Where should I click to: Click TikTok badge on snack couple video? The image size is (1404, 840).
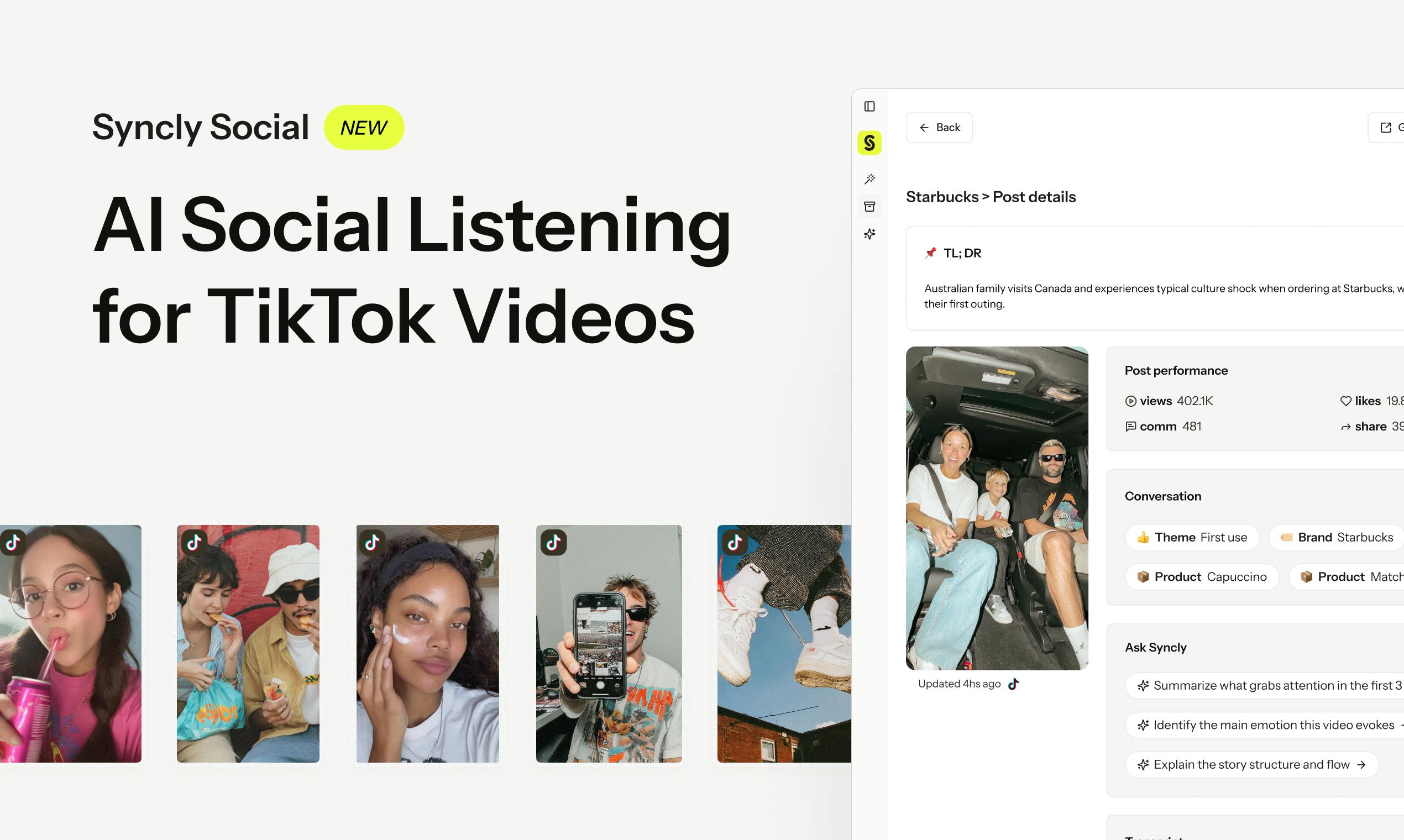click(194, 542)
